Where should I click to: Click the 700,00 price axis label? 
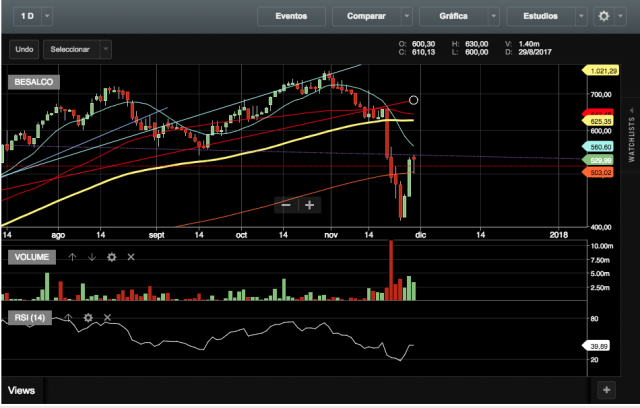point(601,95)
